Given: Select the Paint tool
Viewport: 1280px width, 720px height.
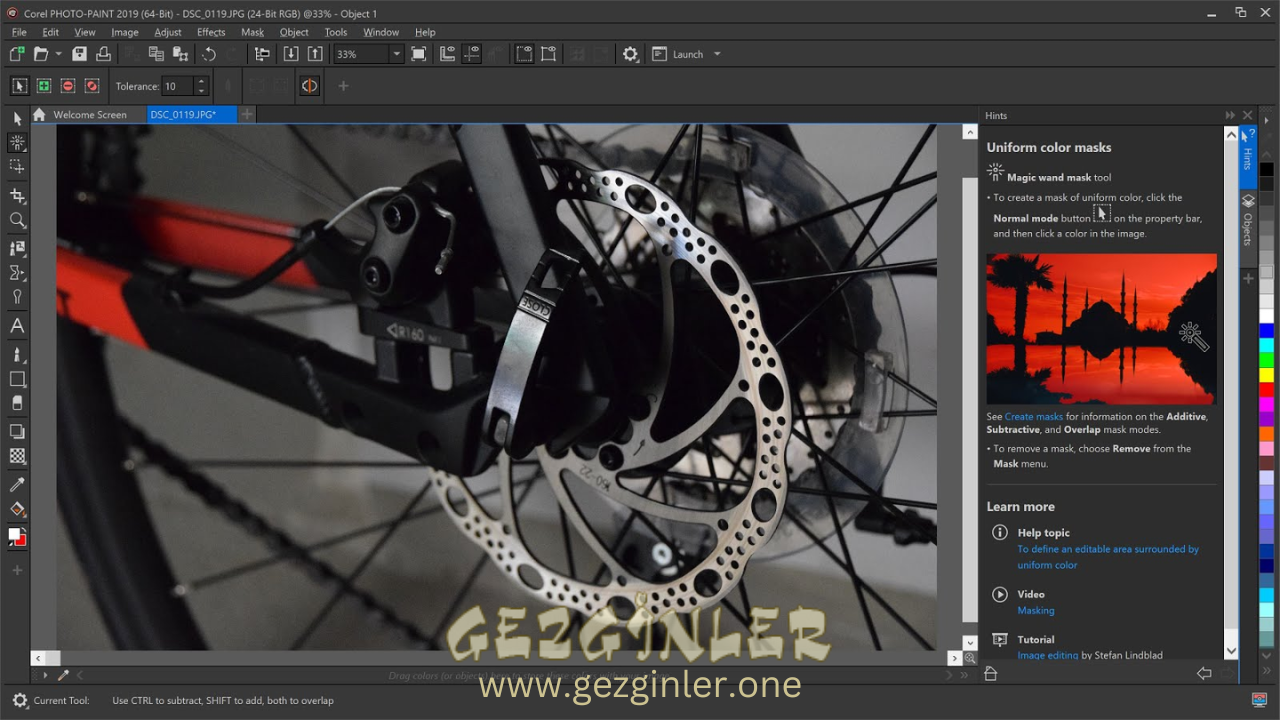Looking at the screenshot, I should [x=17, y=354].
